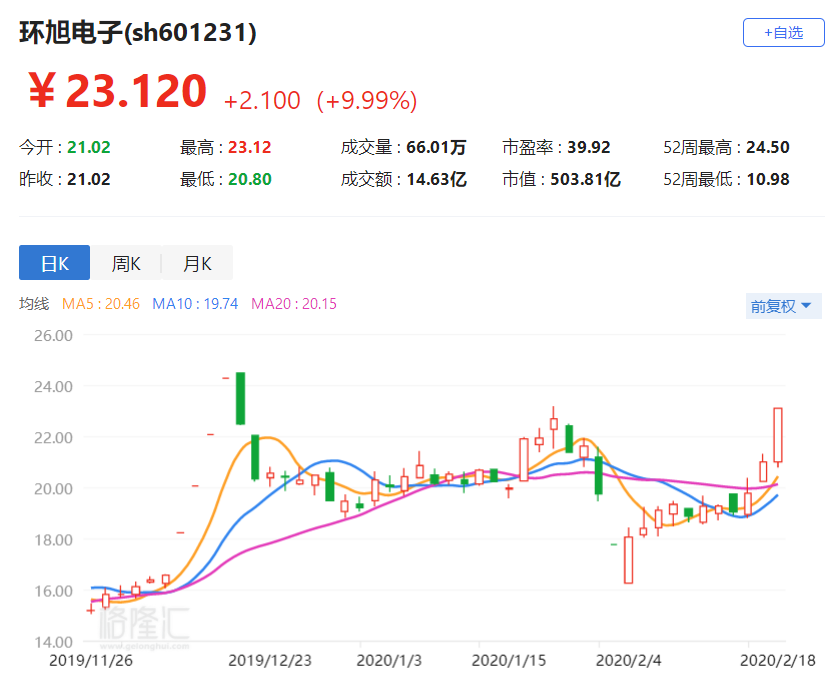
Task: Click the 最低 value 20.80
Action: point(250,179)
